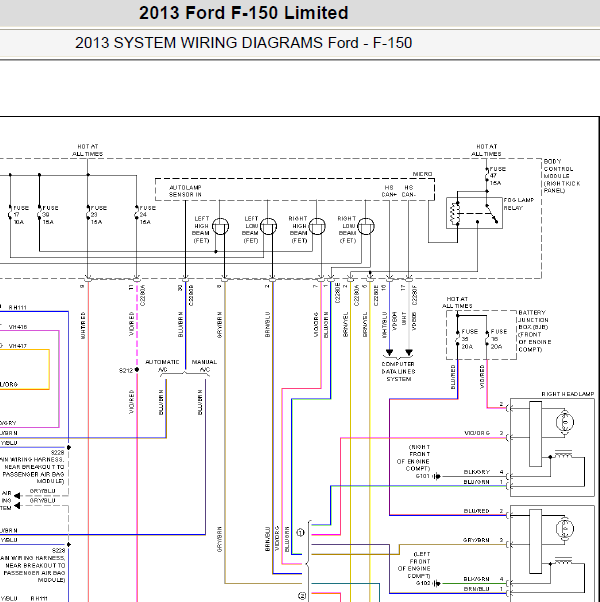Click the Left High Beam FET circle symbol
The width and height of the screenshot is (600, 602).
220,226
